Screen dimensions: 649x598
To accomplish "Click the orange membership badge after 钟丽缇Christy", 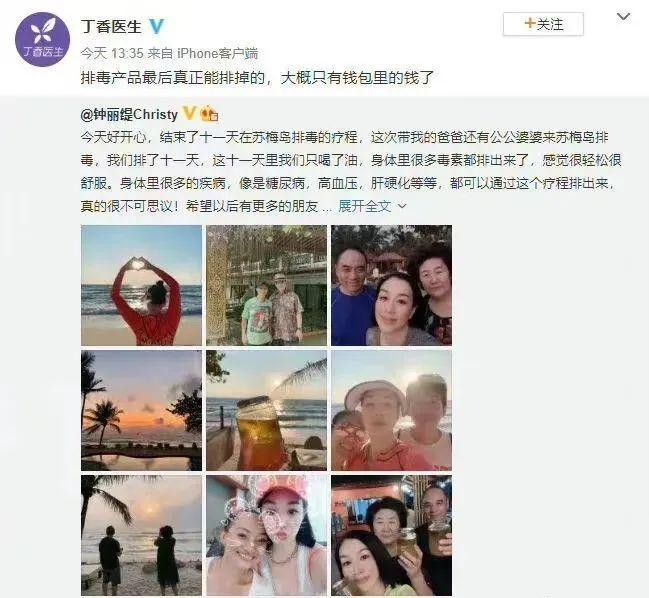I will tap(209, 113).
